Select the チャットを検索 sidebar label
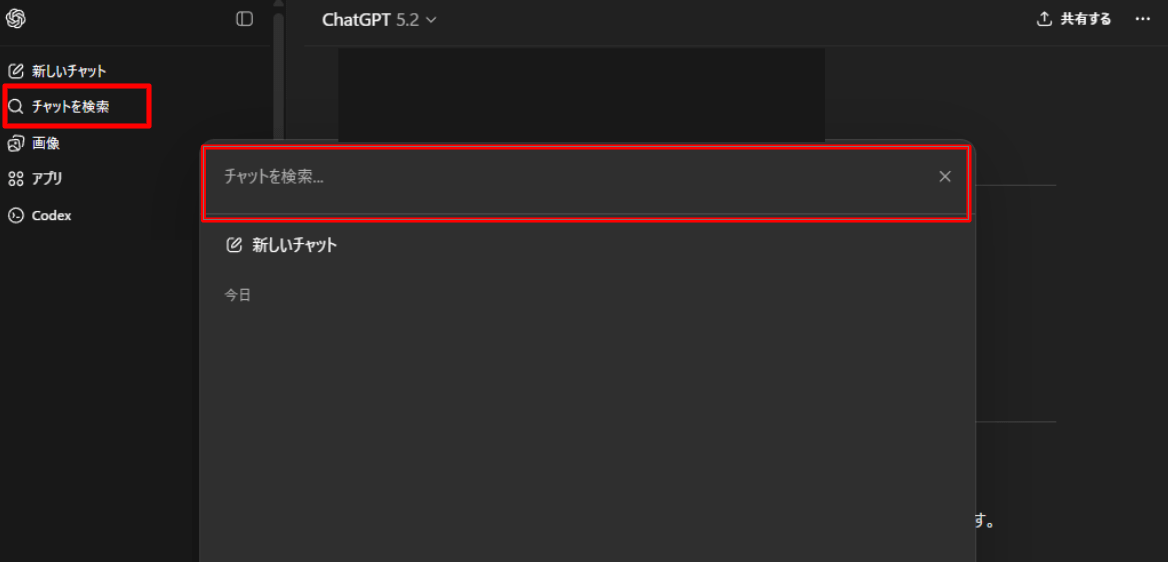1168x562 pixels. [70, 106]
